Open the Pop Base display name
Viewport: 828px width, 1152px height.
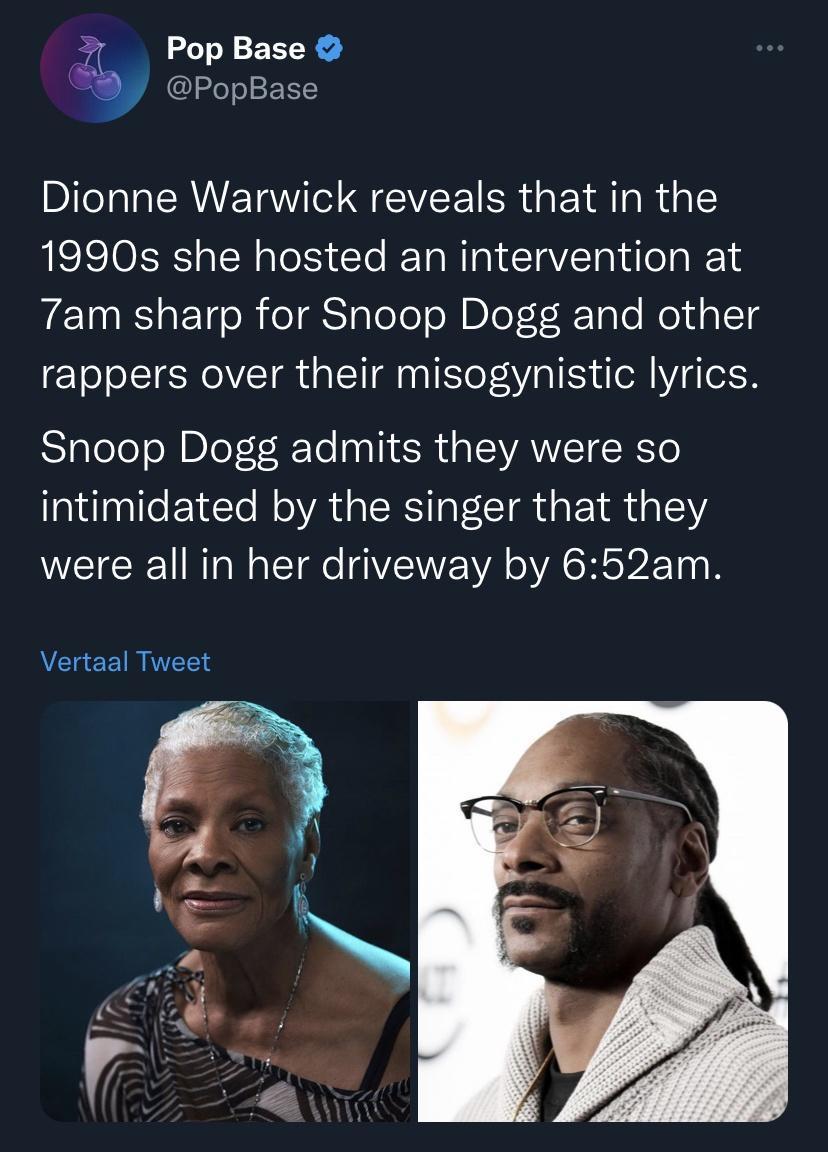[236, 48]
